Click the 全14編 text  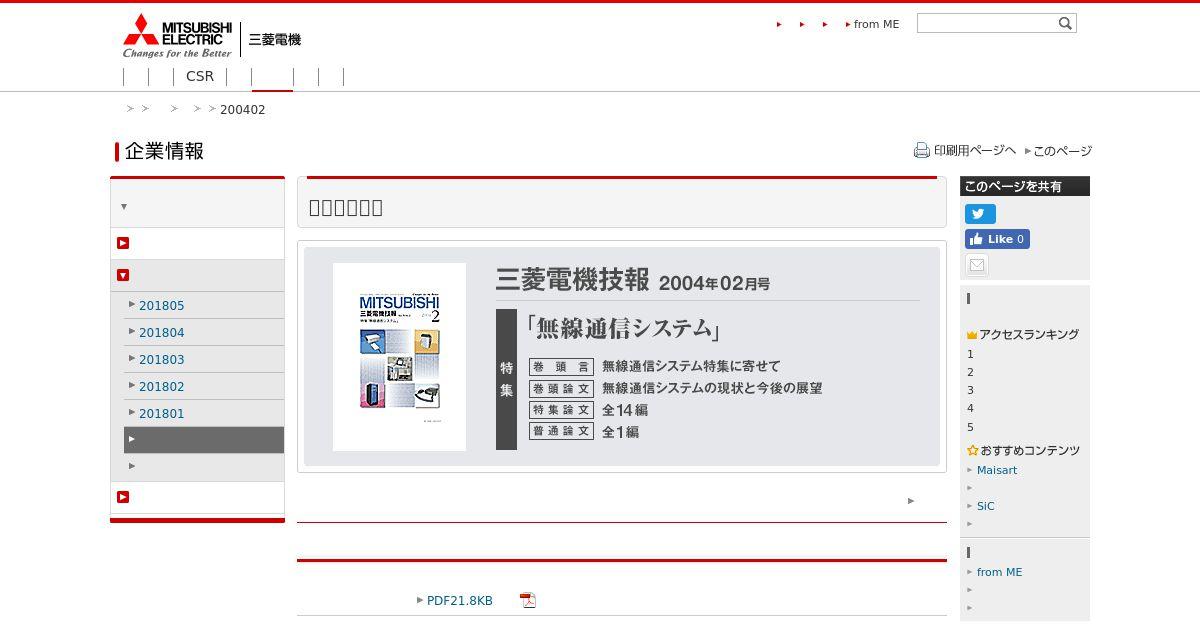pyautogui.click(x=625, y=410)
